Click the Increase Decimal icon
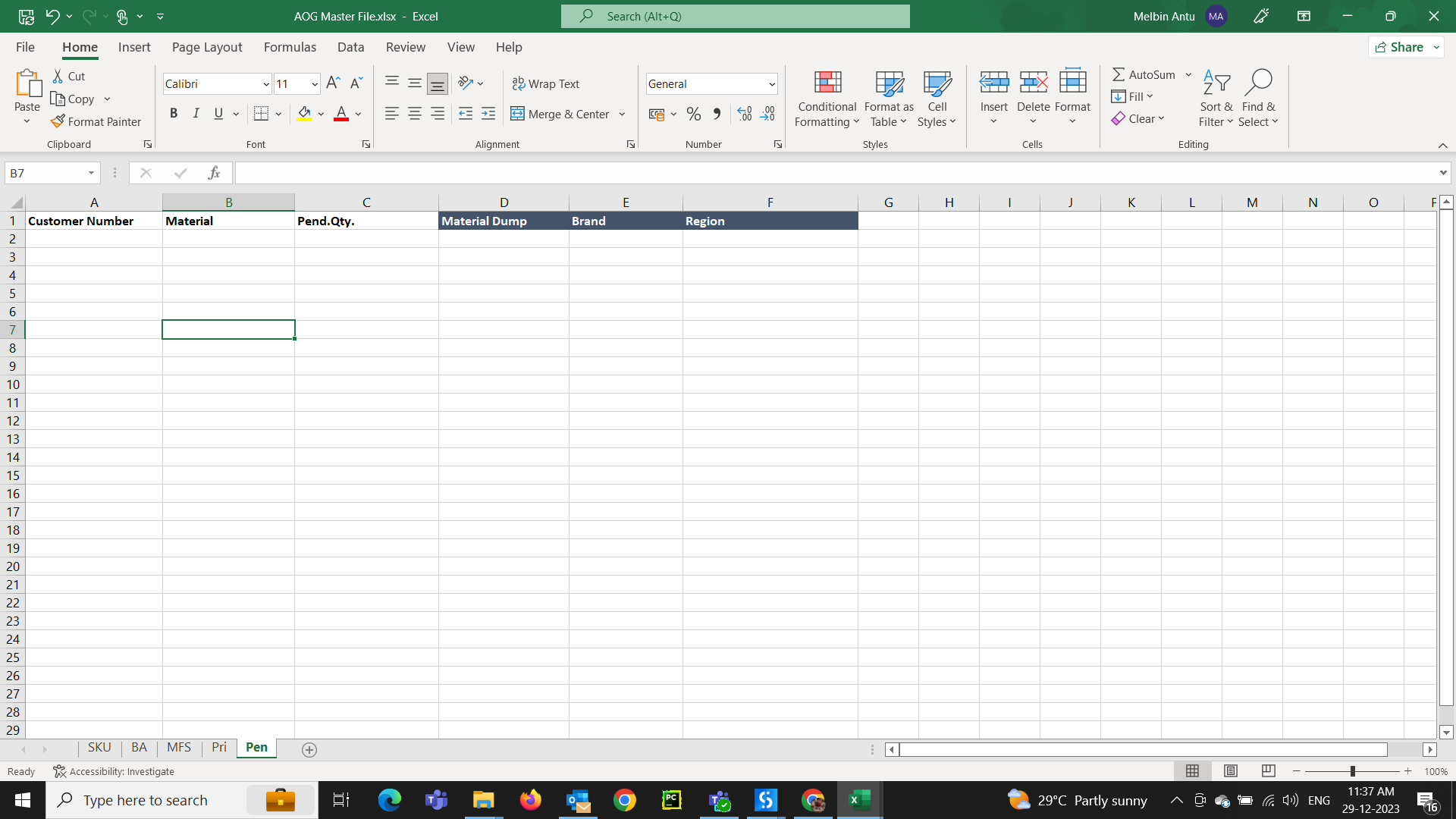 pos(744,114)
